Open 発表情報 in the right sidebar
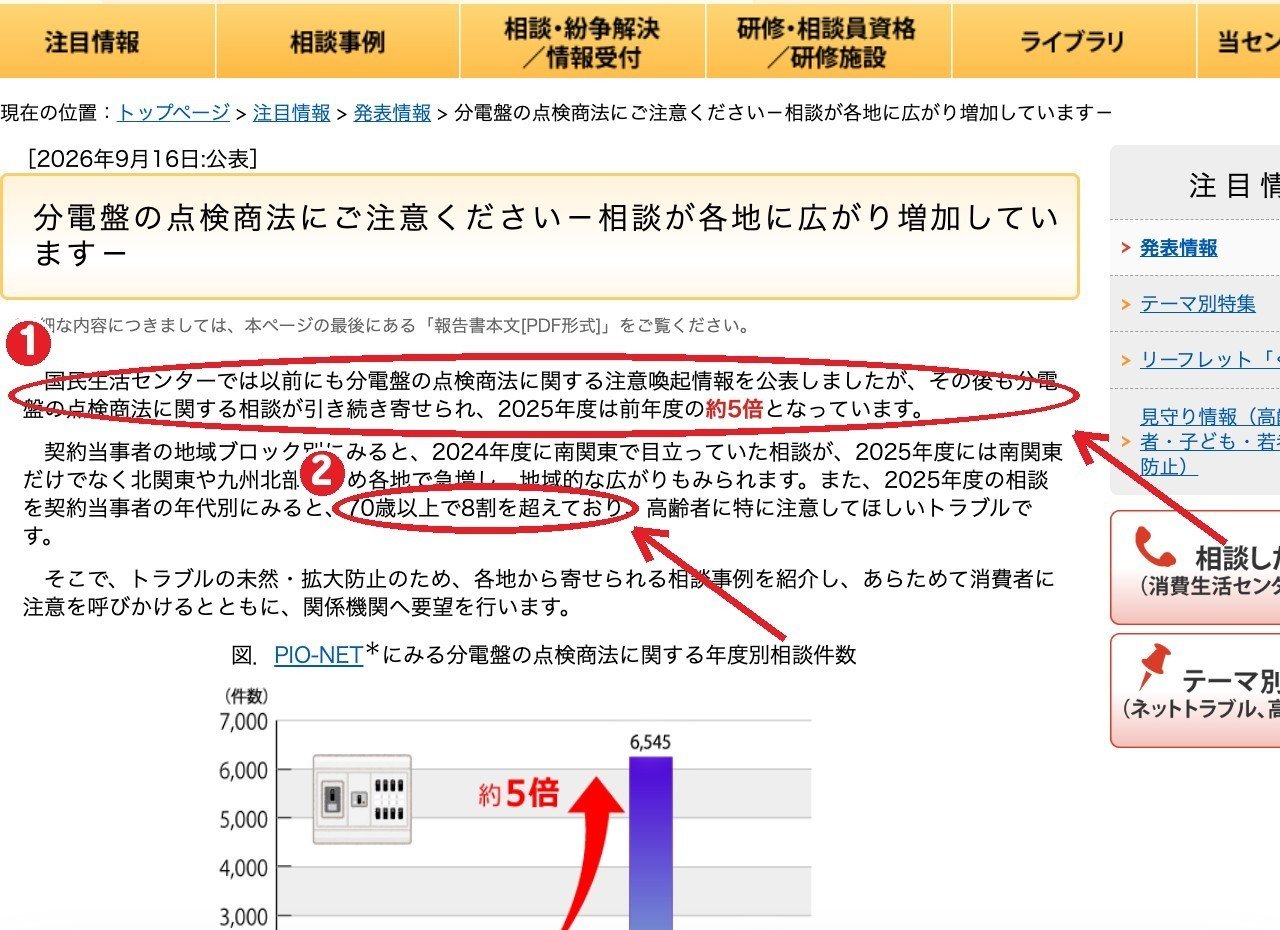This screenshot has width=1280, height=930. pos(1179,248)
